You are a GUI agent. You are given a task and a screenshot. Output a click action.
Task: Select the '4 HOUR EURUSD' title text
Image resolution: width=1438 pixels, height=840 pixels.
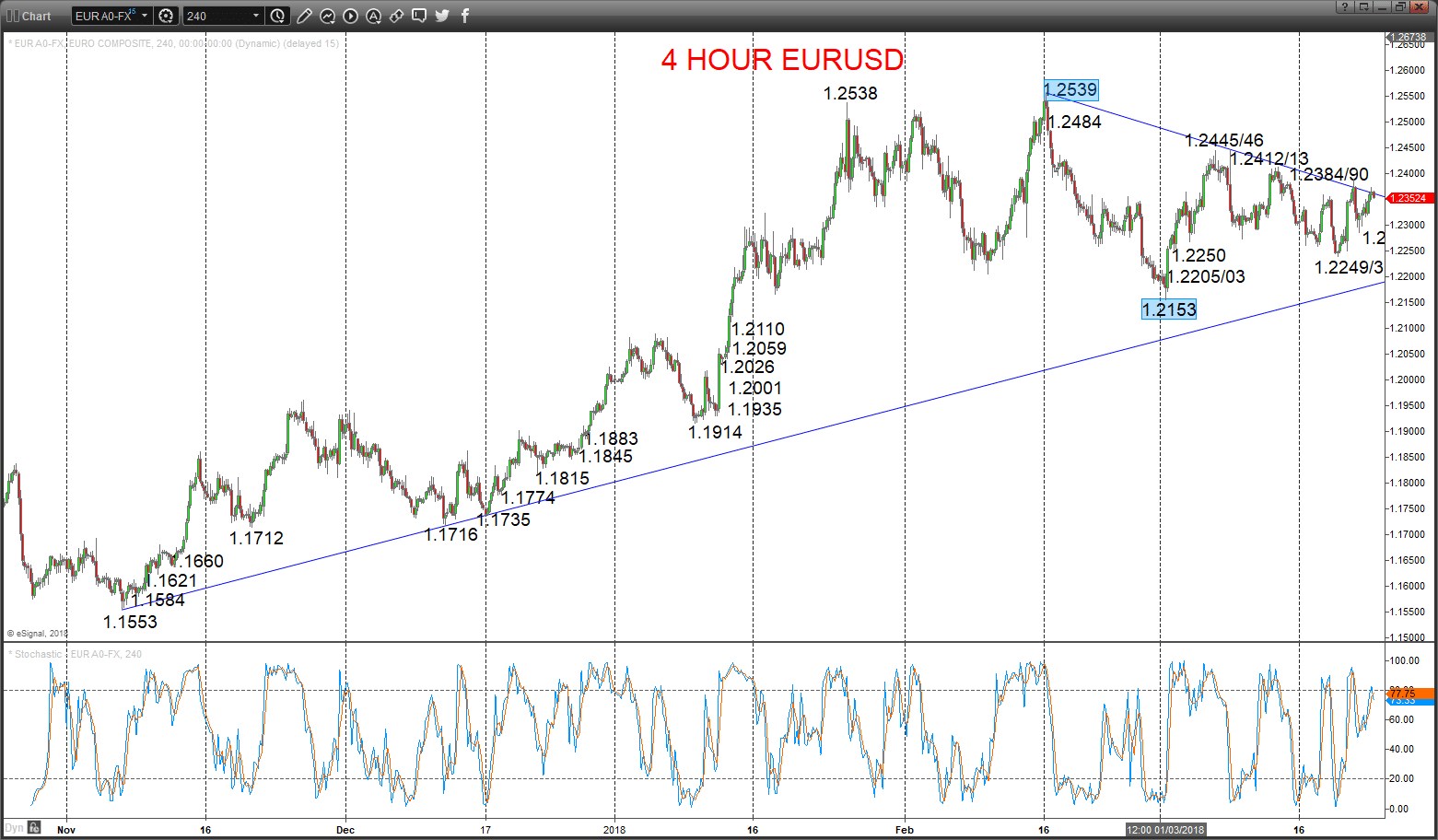pos(782,60)
